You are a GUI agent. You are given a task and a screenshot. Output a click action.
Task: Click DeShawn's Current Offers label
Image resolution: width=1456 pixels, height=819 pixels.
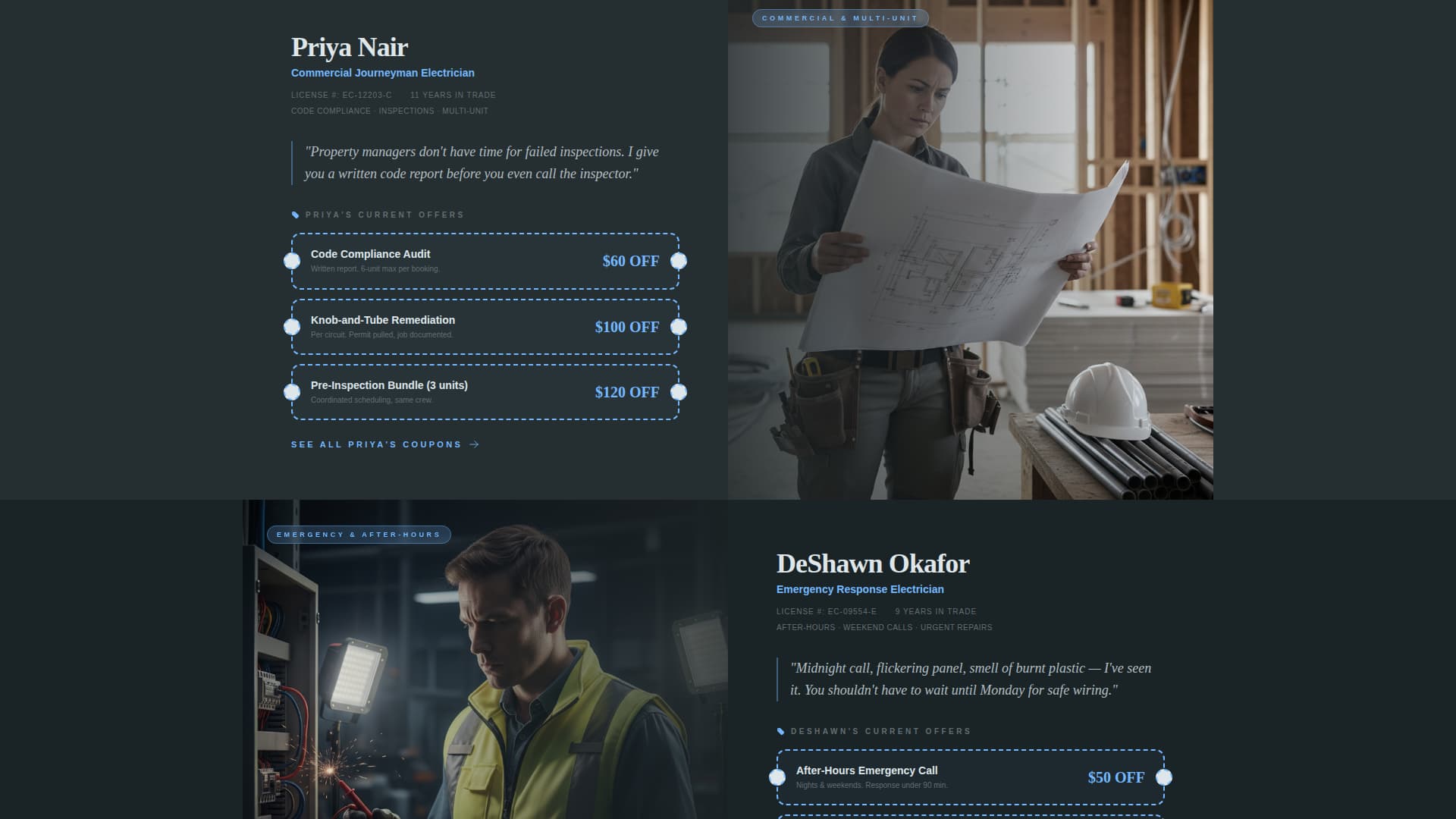click(880, 732)
